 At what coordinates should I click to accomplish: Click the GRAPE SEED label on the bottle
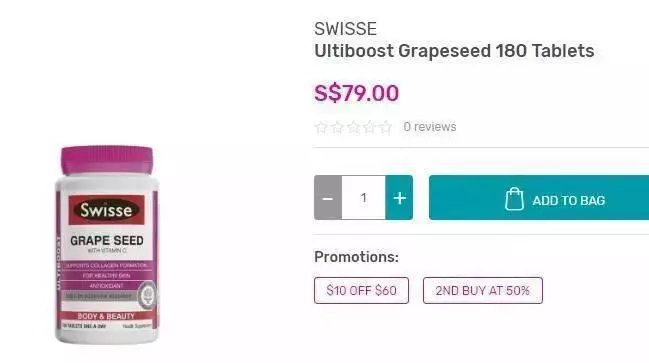(107, 240)
